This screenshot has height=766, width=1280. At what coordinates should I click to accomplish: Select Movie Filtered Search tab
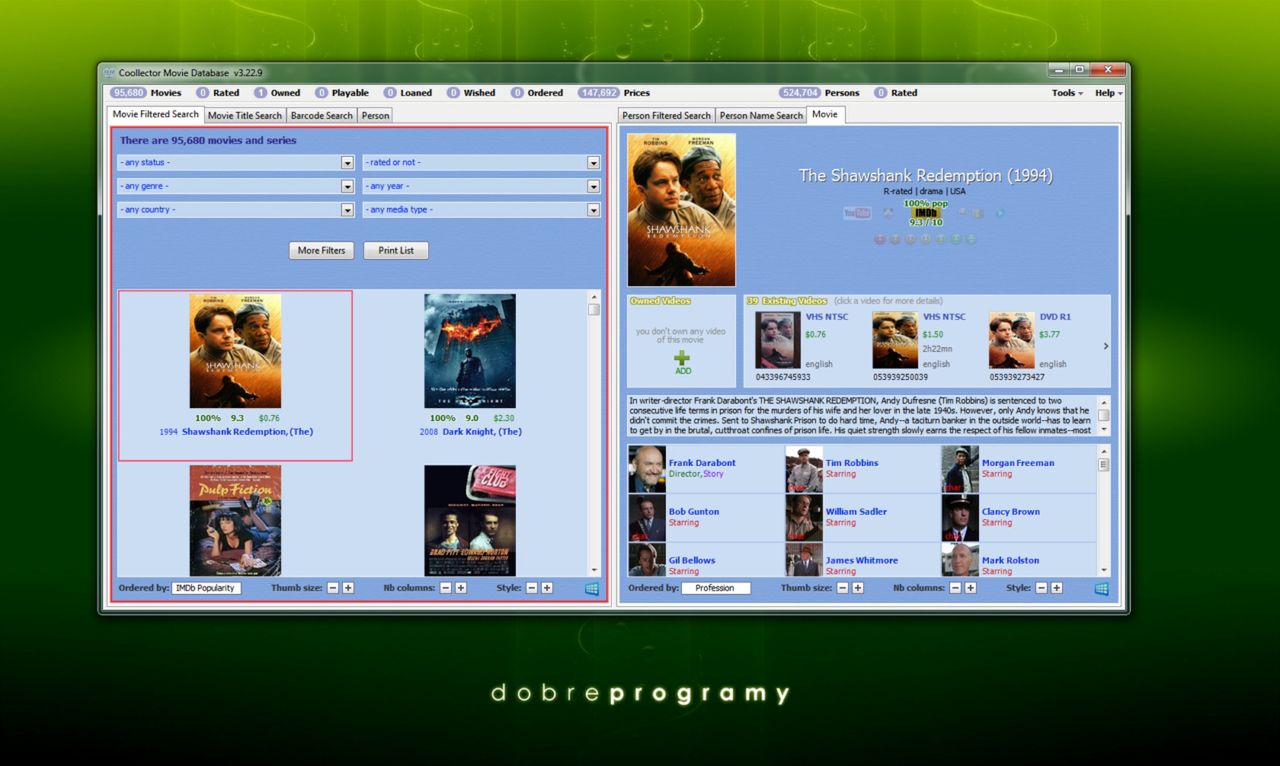pyautogui.click(x=156, y=114)
